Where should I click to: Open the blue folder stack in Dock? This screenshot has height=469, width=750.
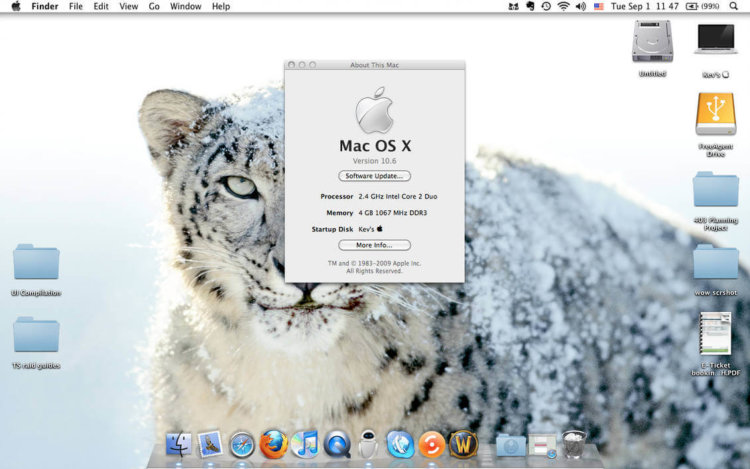point(511,446)
